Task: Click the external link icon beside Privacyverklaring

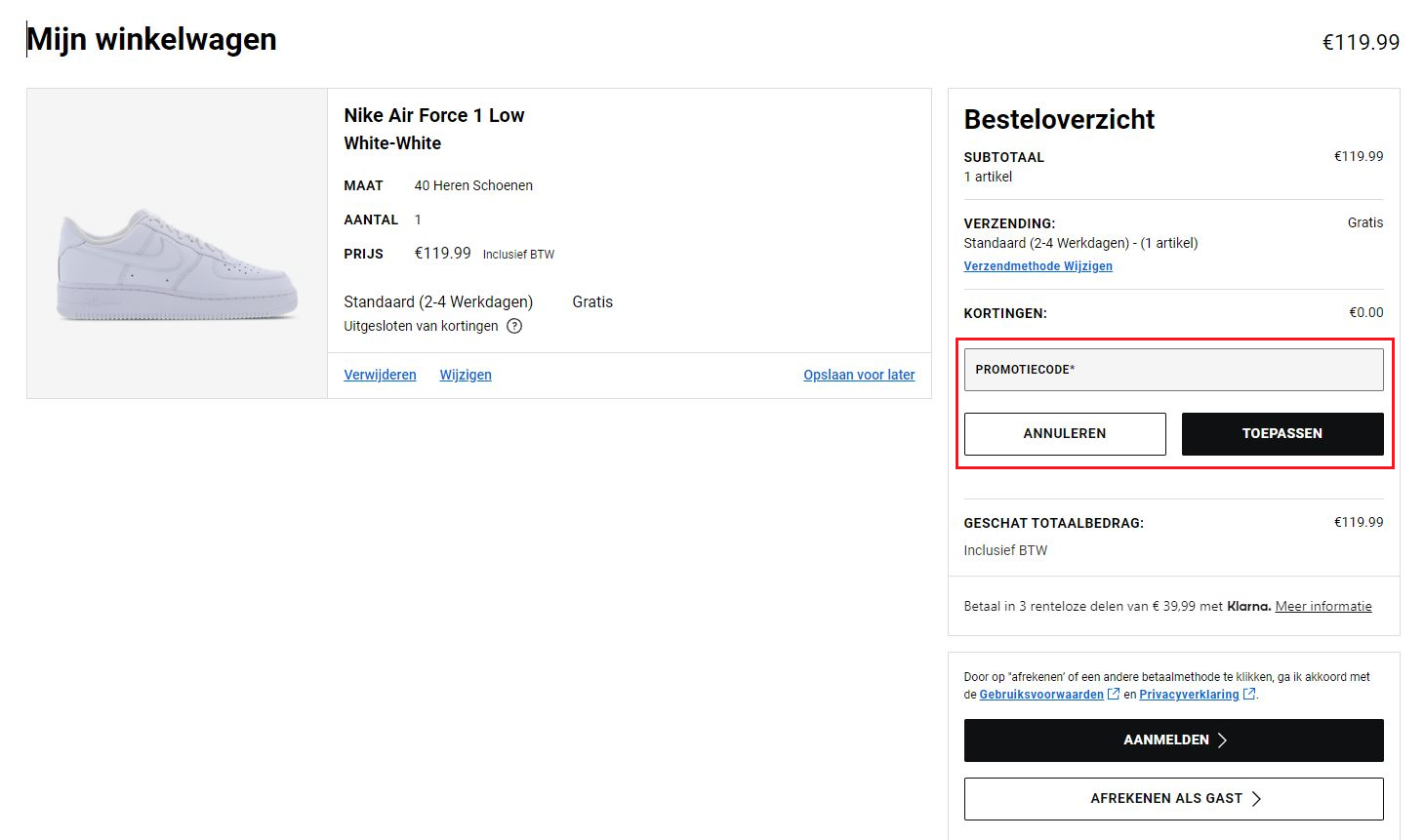Action: (x=1249, y=694)
